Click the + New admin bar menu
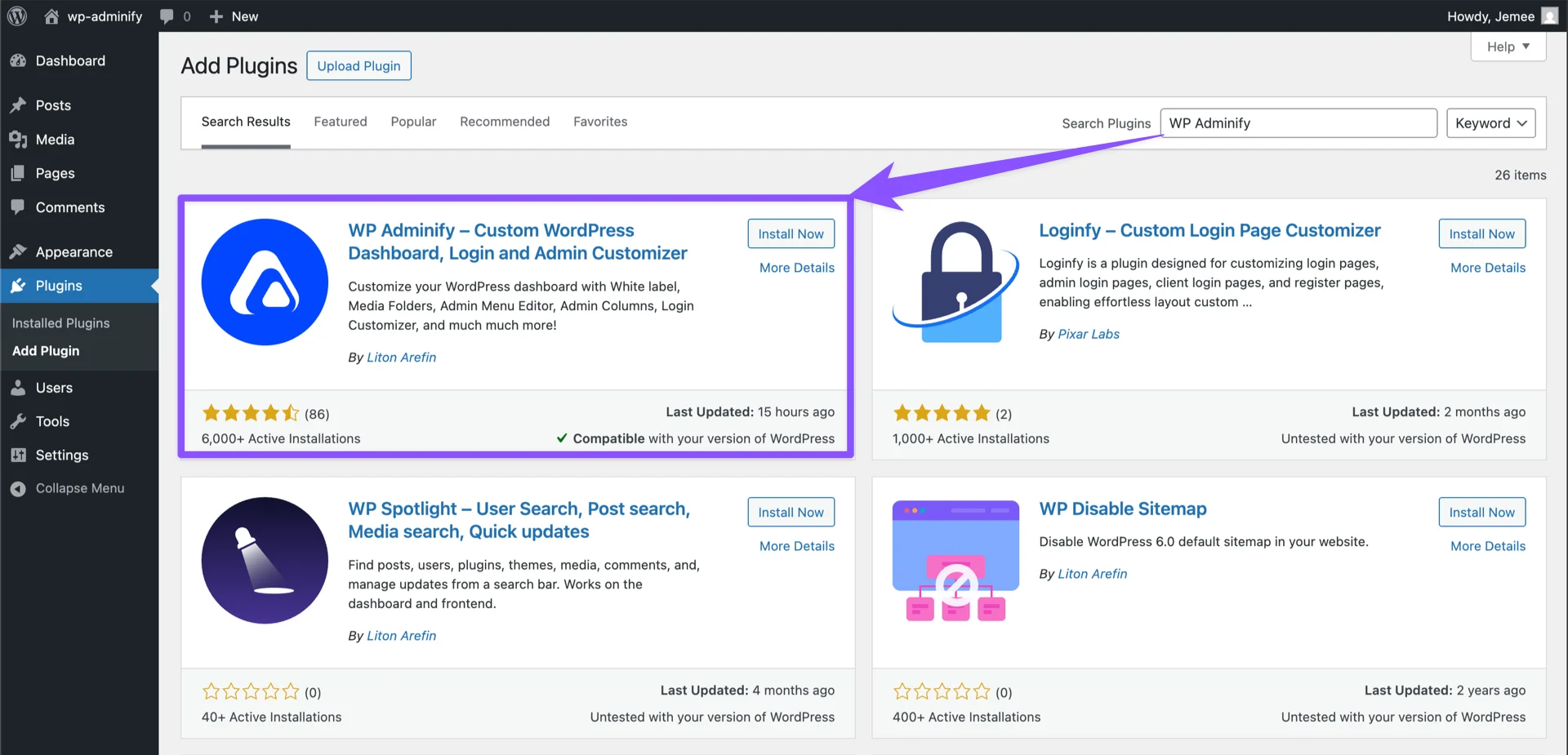 (x=234, y=16)
